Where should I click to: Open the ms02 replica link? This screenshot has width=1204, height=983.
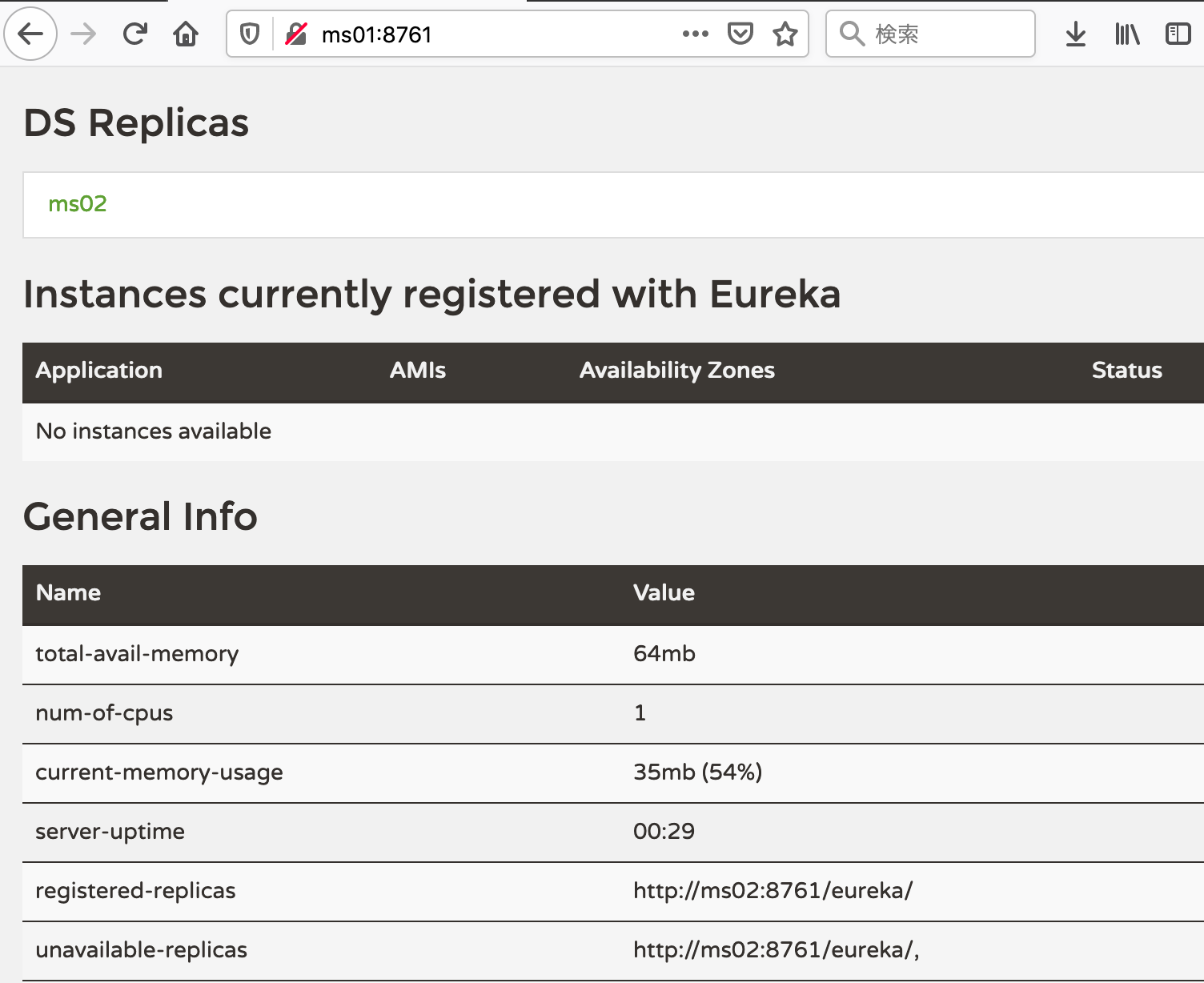(78, 204)
